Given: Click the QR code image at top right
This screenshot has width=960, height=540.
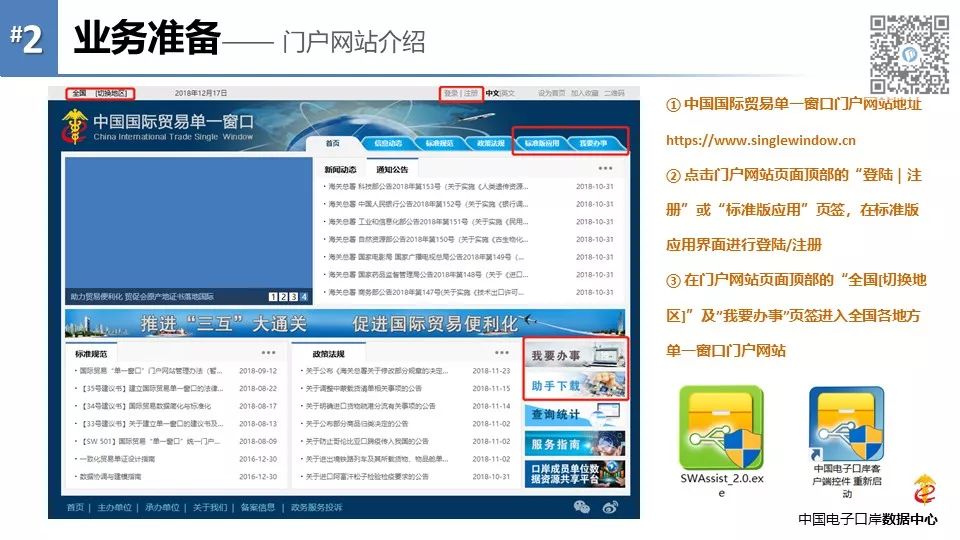Looking at the screenshot, I should [x=909, y=54].
